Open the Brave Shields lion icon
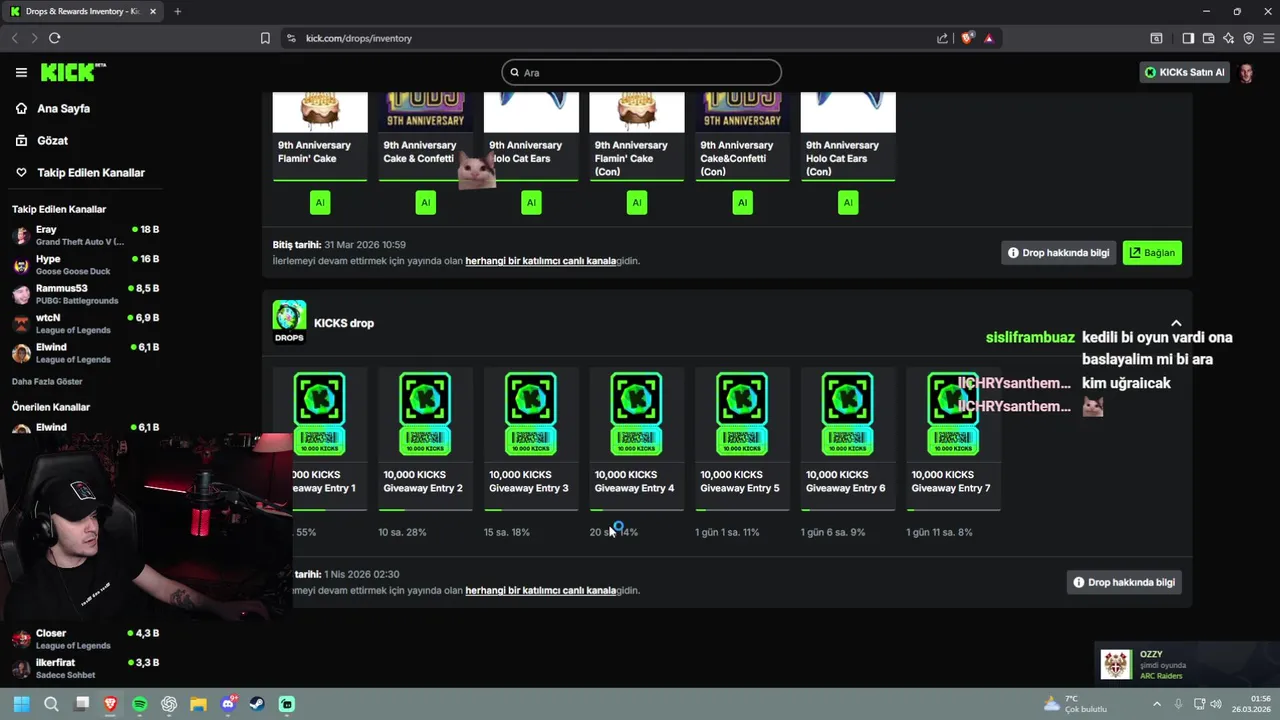Screen dimensions: 1280x720 (967, 38)
